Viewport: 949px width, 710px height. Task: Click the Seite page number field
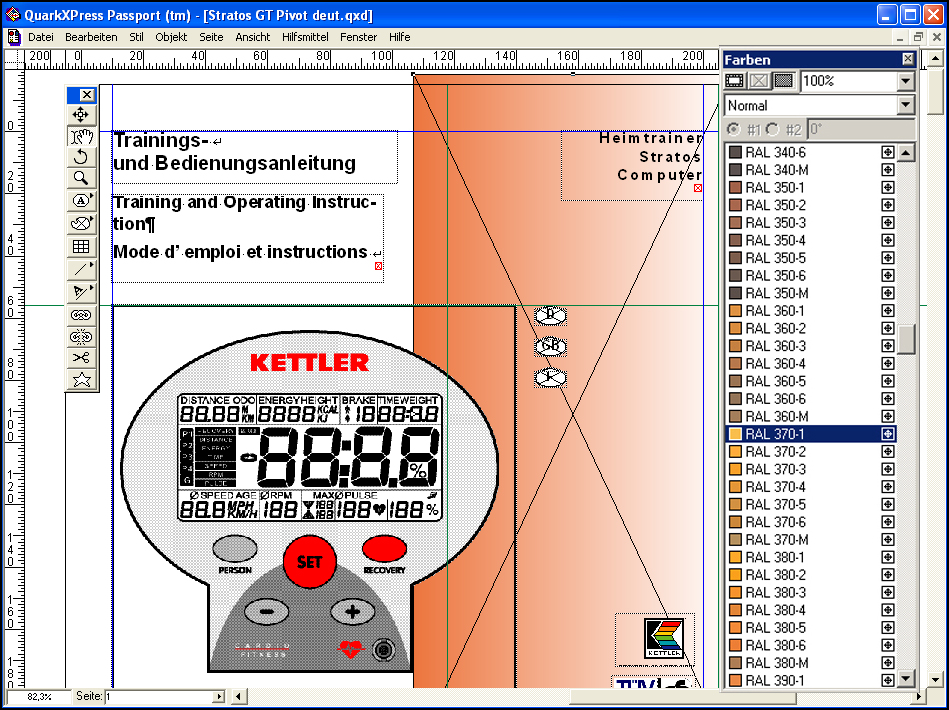(x=159, y=697)
